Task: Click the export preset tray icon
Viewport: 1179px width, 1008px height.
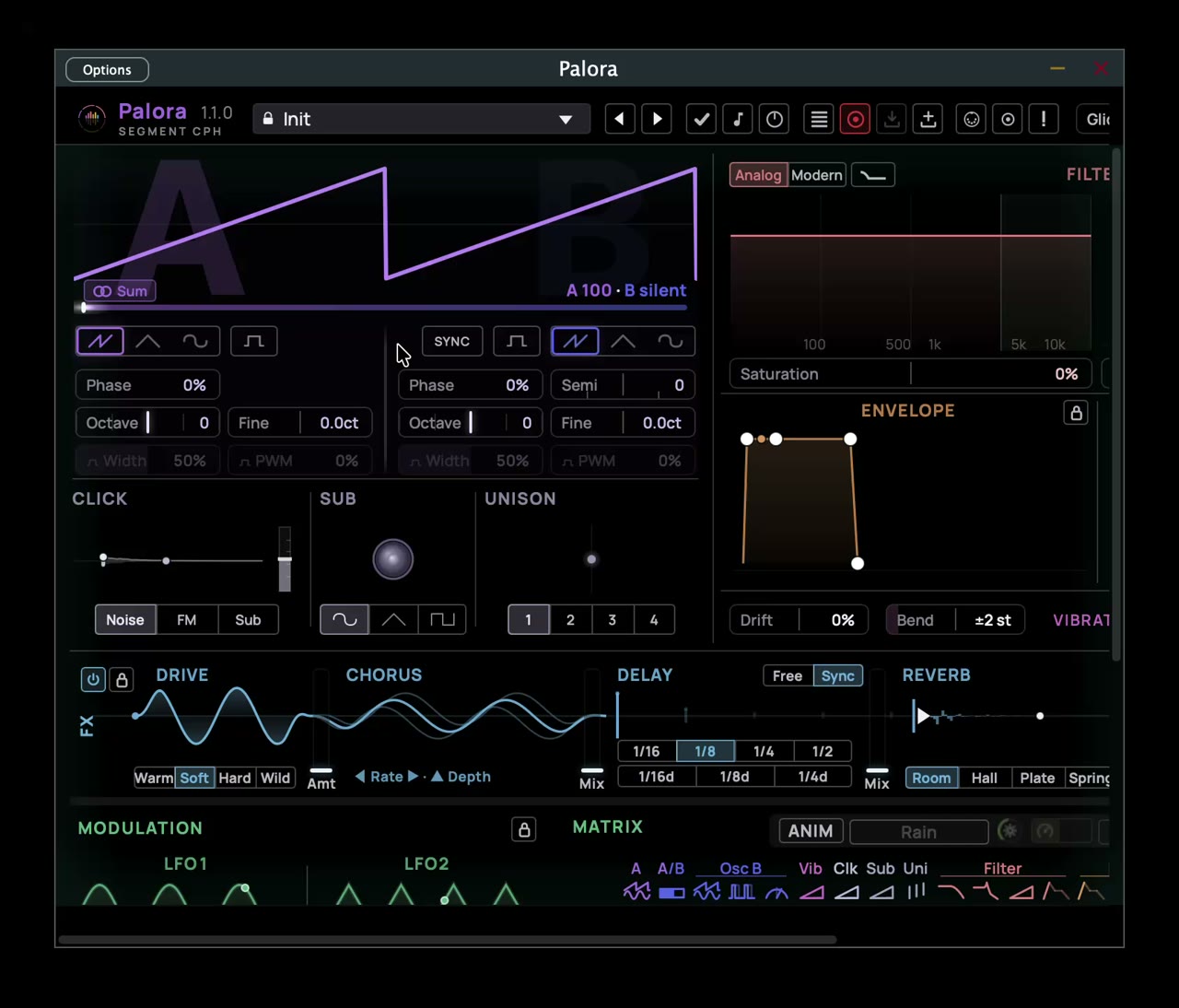Action: coord(928,119)
